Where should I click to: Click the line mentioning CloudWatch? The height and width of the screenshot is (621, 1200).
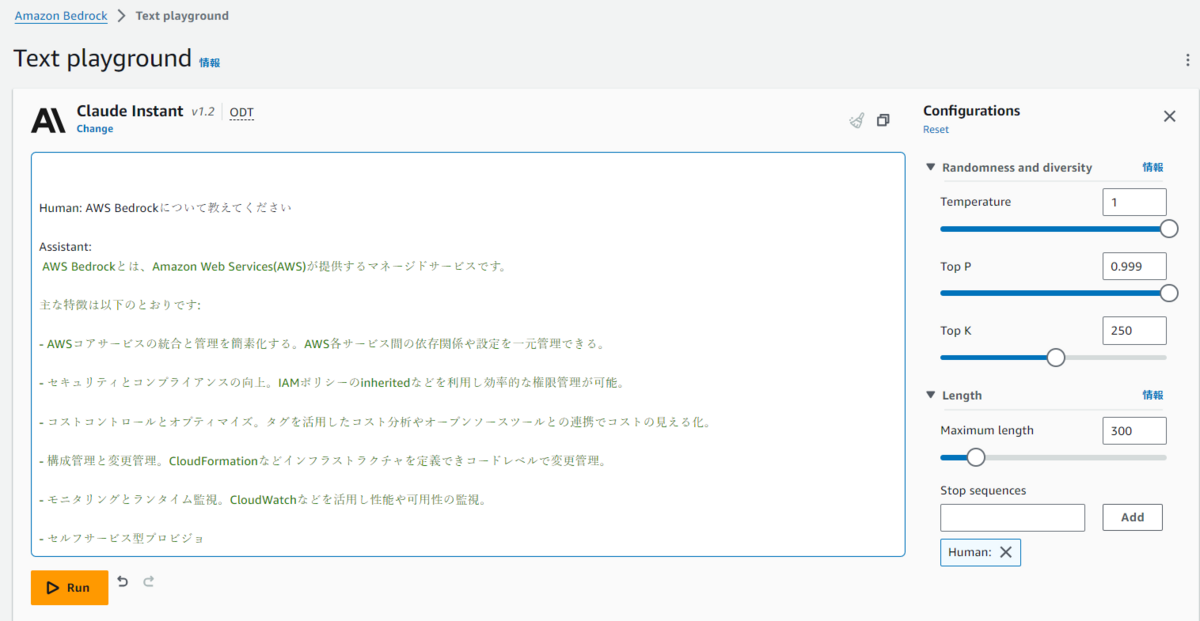click(x=262, y=499)
